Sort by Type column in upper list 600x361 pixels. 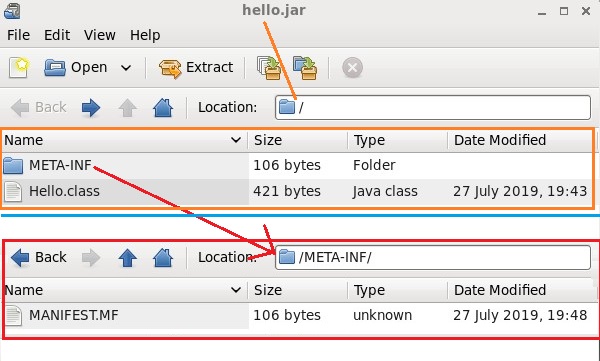(398, 140)
